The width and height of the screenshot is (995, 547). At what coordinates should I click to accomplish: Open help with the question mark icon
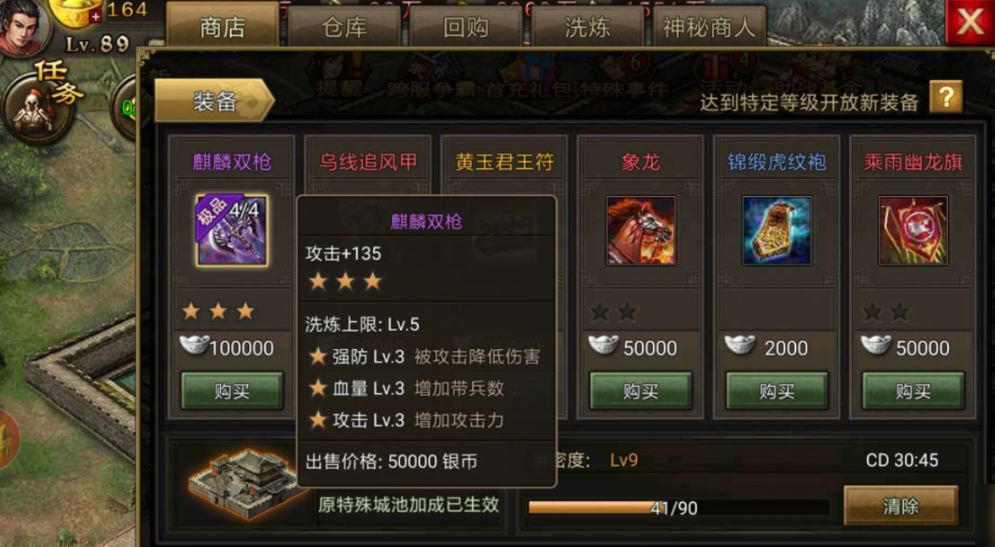946,98
